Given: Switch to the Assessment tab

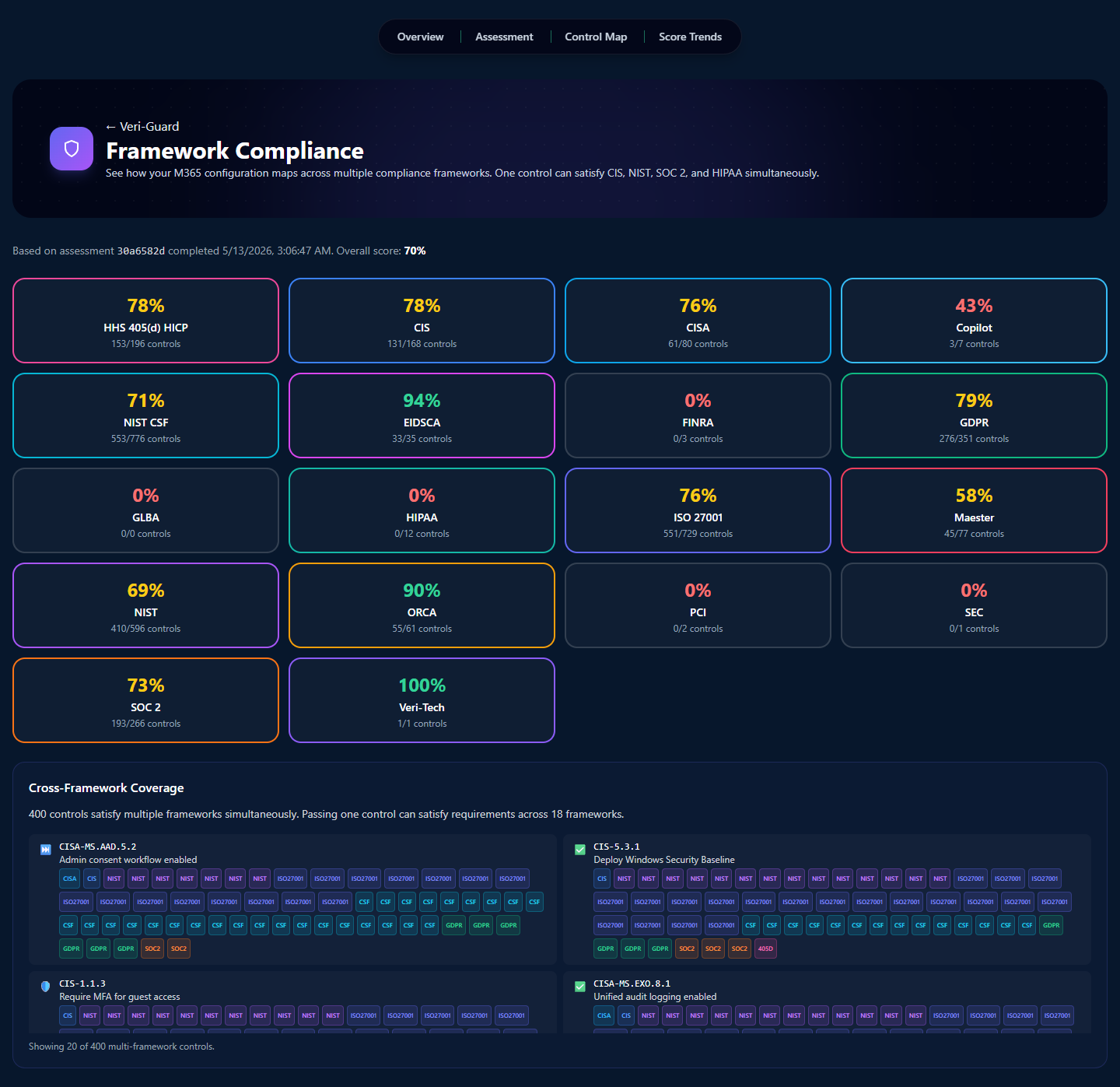Looking at the screenshot, I should tap(504, 37).
